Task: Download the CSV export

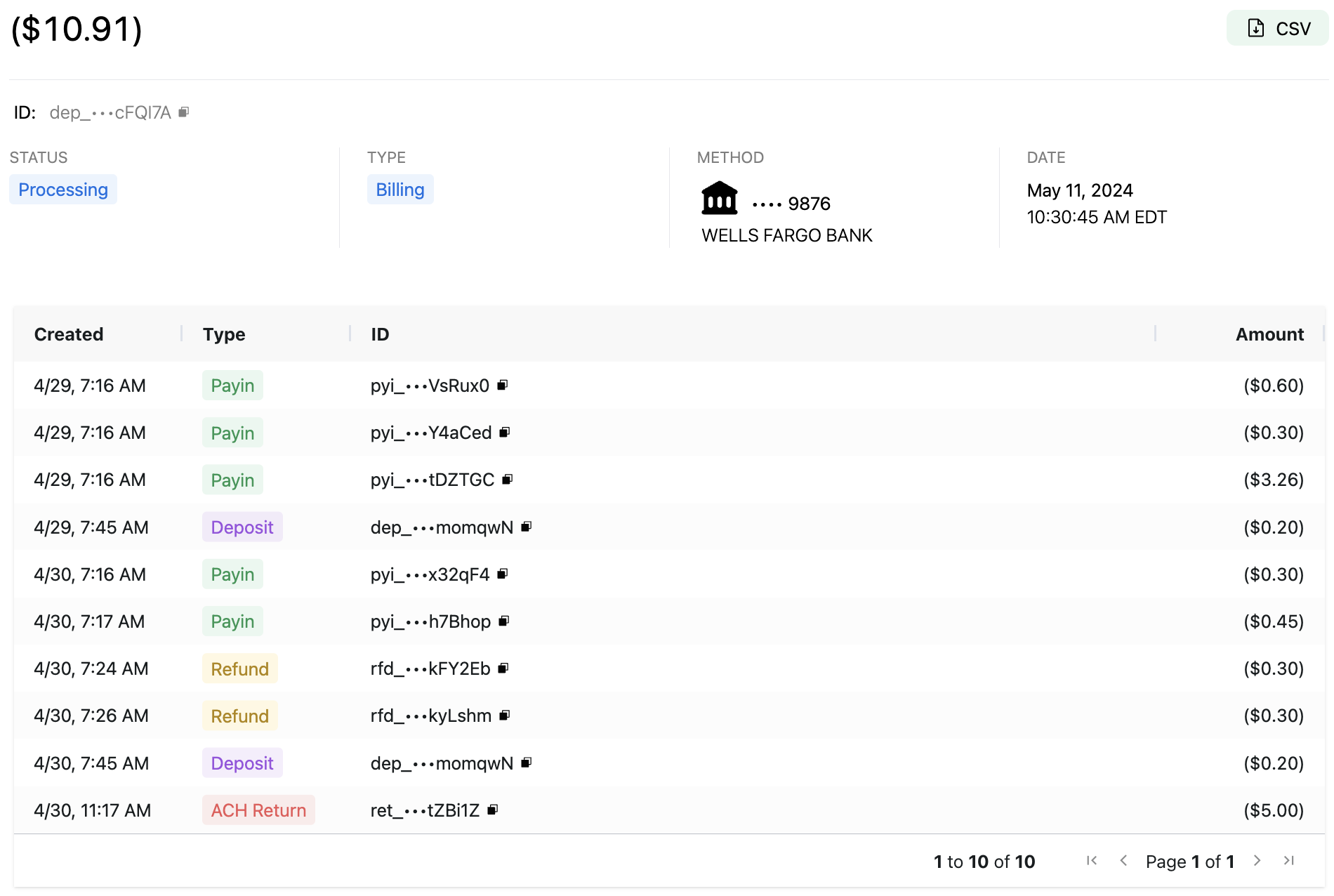Action: tap(1278, 28)
